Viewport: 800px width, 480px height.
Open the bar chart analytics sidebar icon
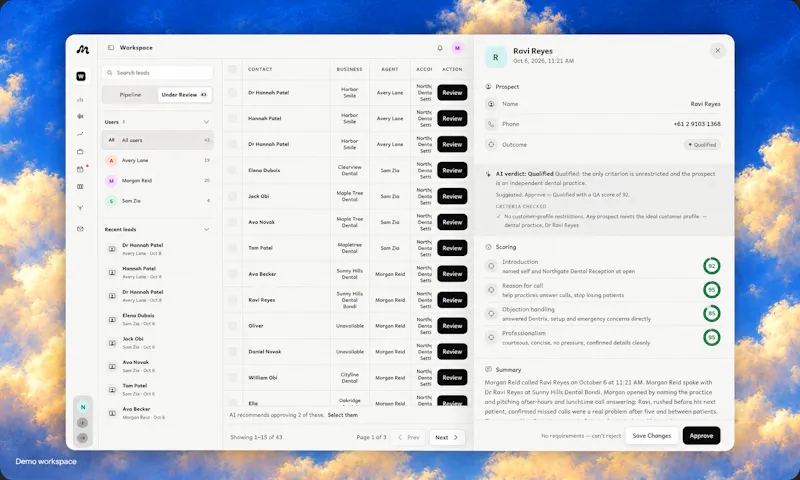[x=80, y=99]
